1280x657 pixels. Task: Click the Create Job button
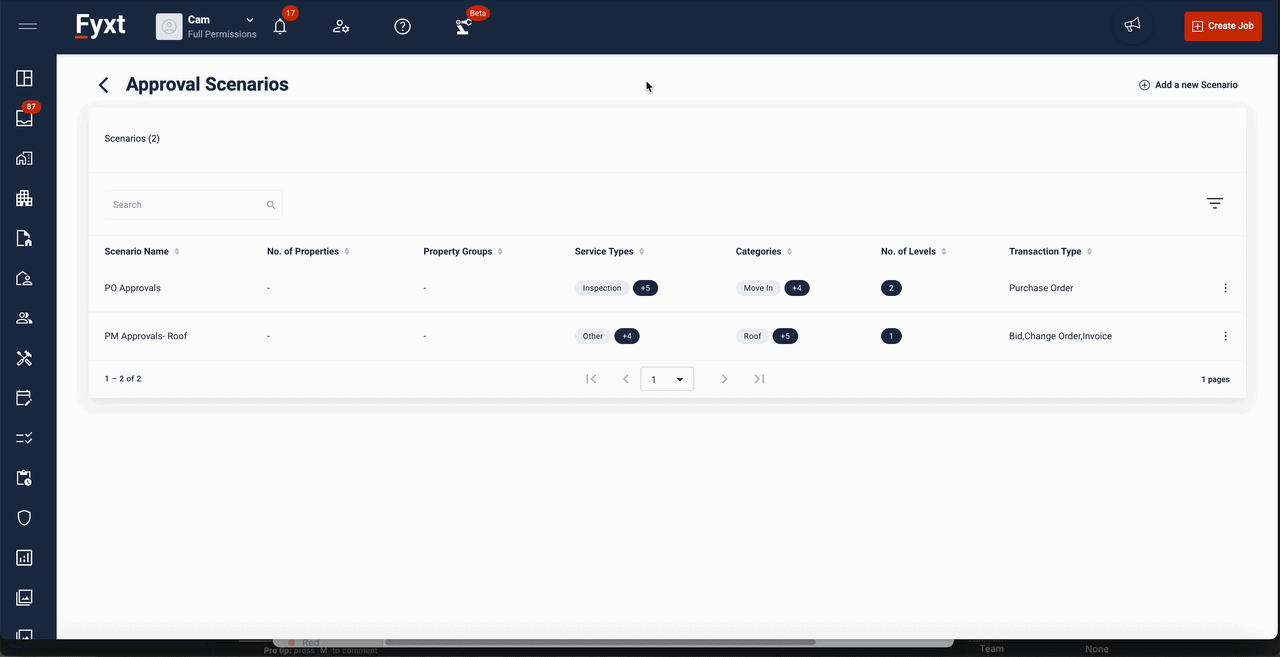click(x=1222, y=26)
